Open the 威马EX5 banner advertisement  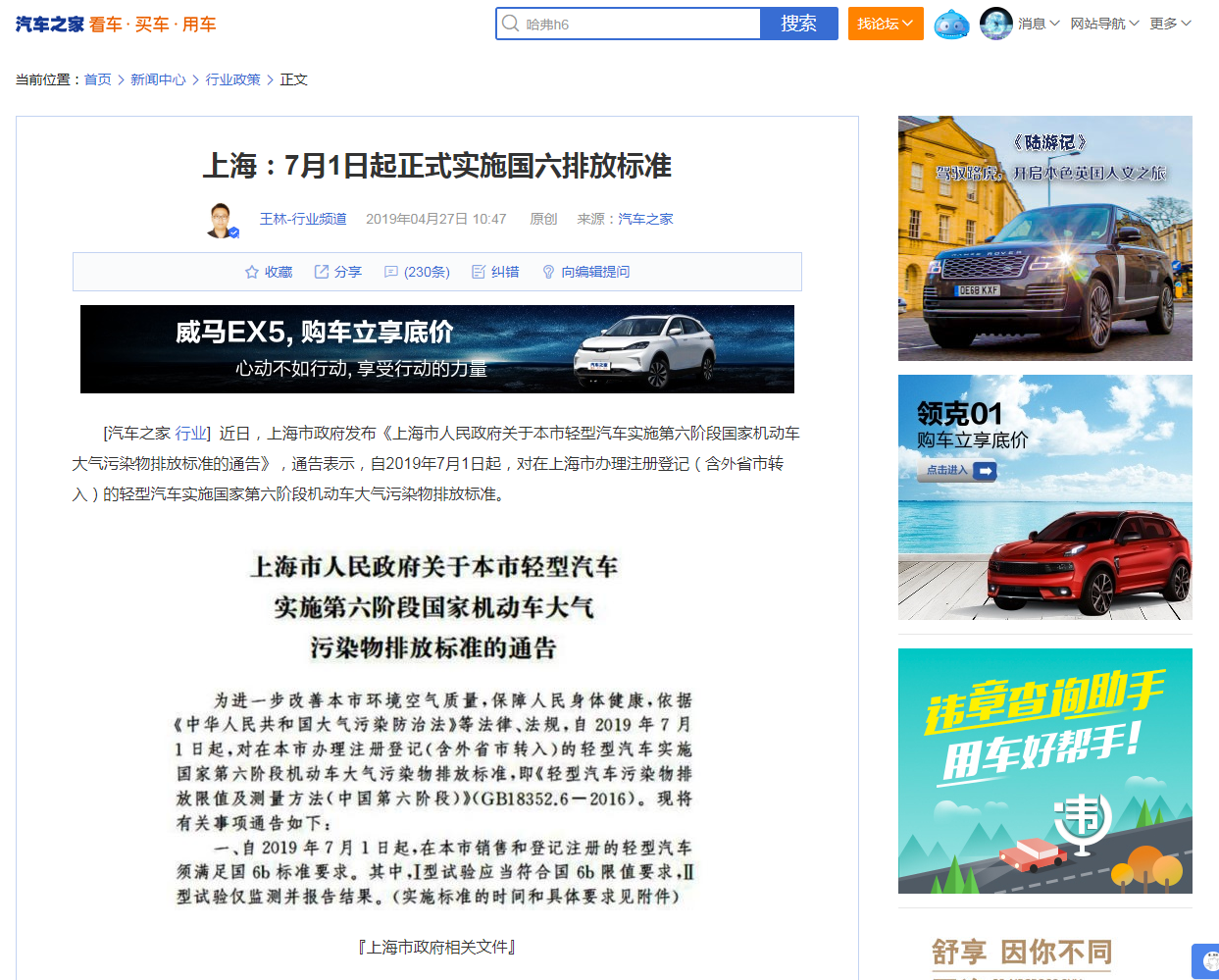tap(437, 349)
